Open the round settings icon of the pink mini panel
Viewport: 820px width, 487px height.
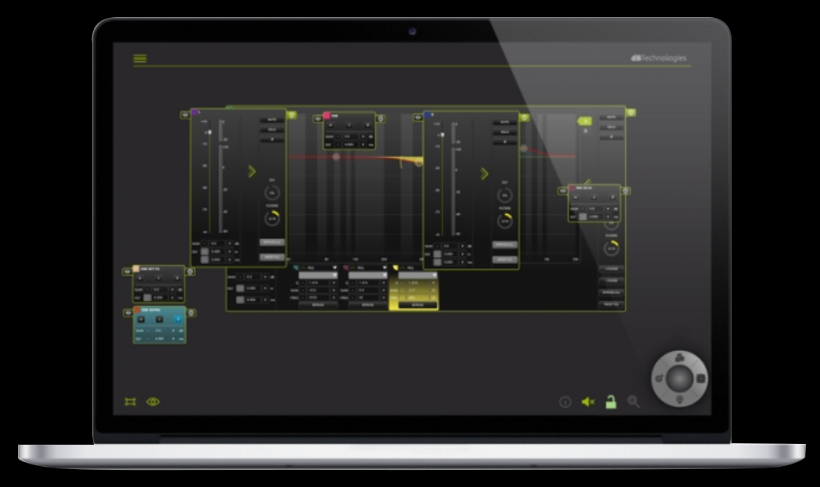tap(380, 119)
